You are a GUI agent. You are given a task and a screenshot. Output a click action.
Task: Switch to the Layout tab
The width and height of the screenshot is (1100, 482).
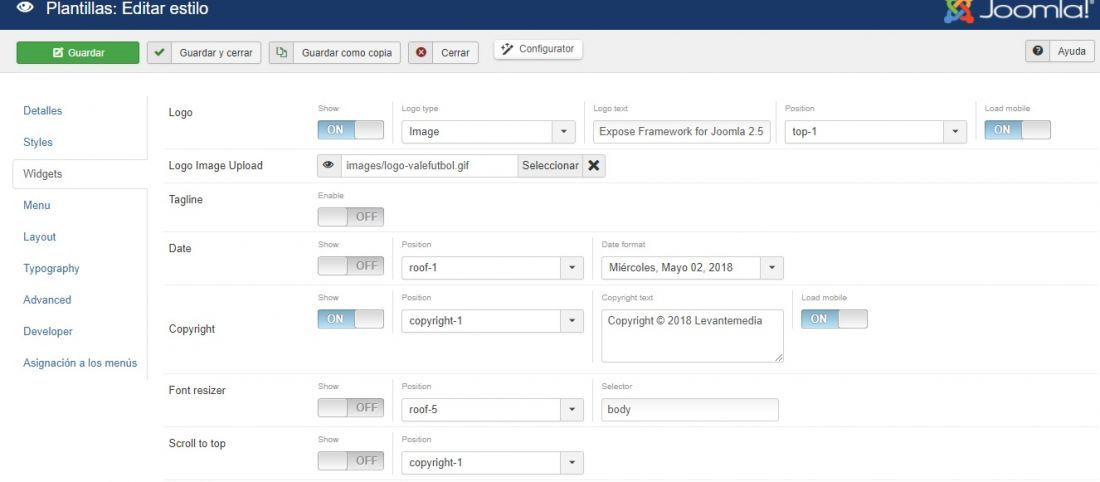point(39,237)
